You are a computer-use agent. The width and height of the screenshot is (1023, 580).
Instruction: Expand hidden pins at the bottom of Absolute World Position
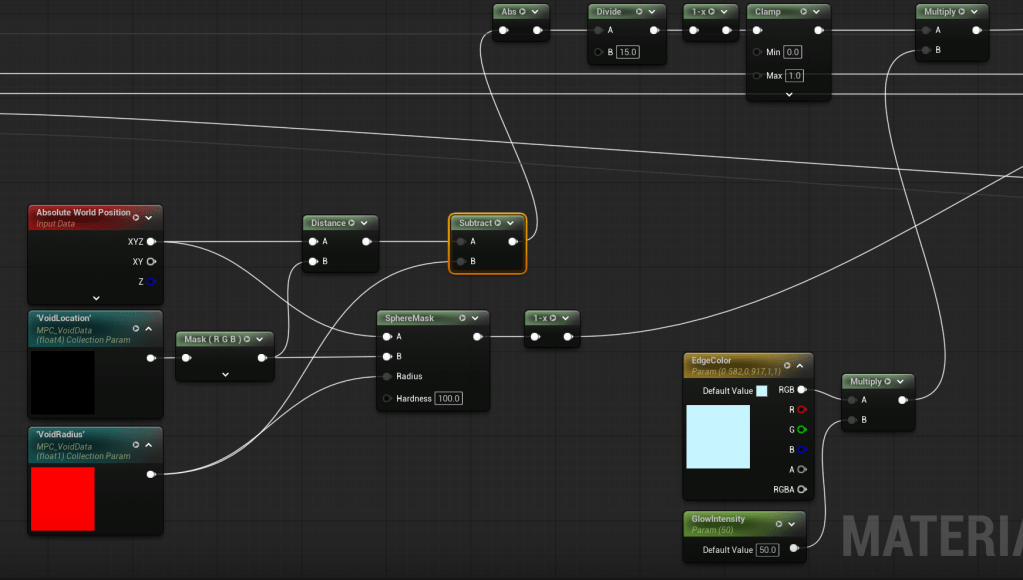coord(96,298)
